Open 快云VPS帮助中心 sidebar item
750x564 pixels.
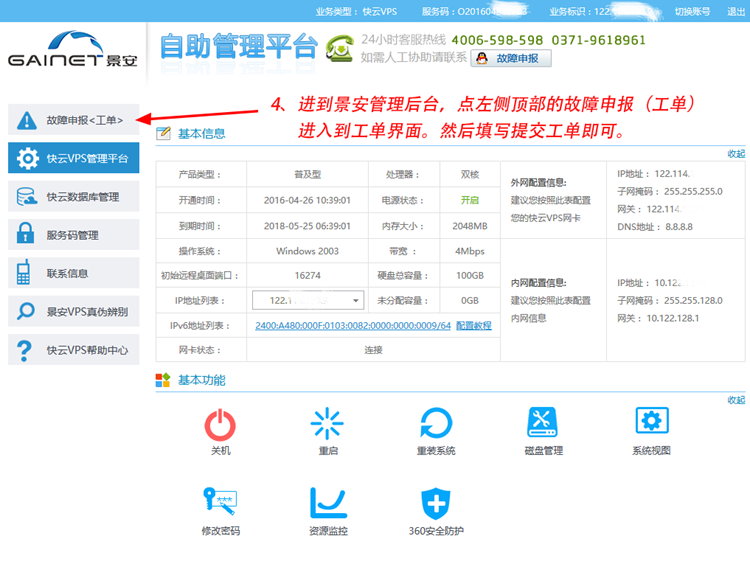coord(74,350)
